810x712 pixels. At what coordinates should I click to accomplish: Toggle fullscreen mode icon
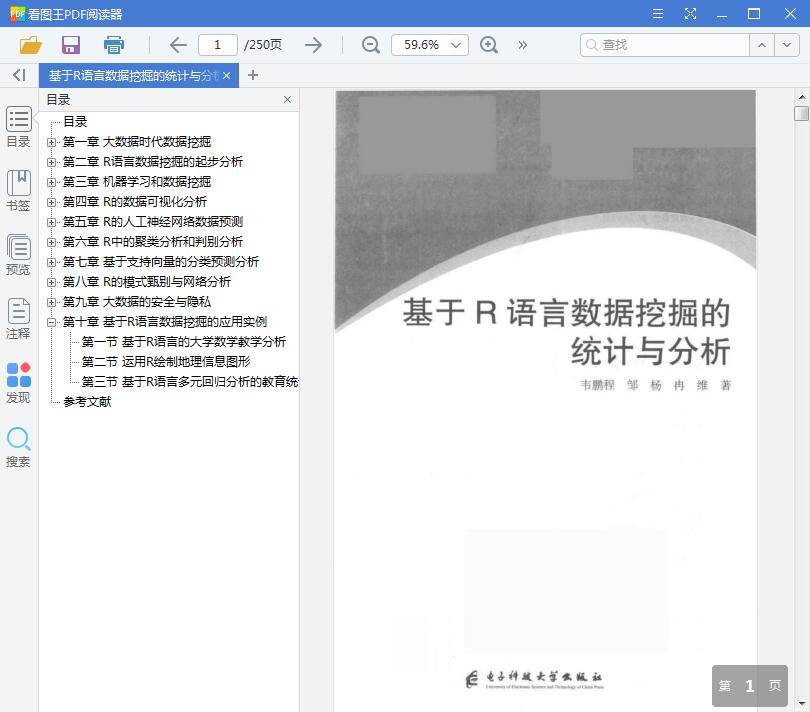coord(690,13)
